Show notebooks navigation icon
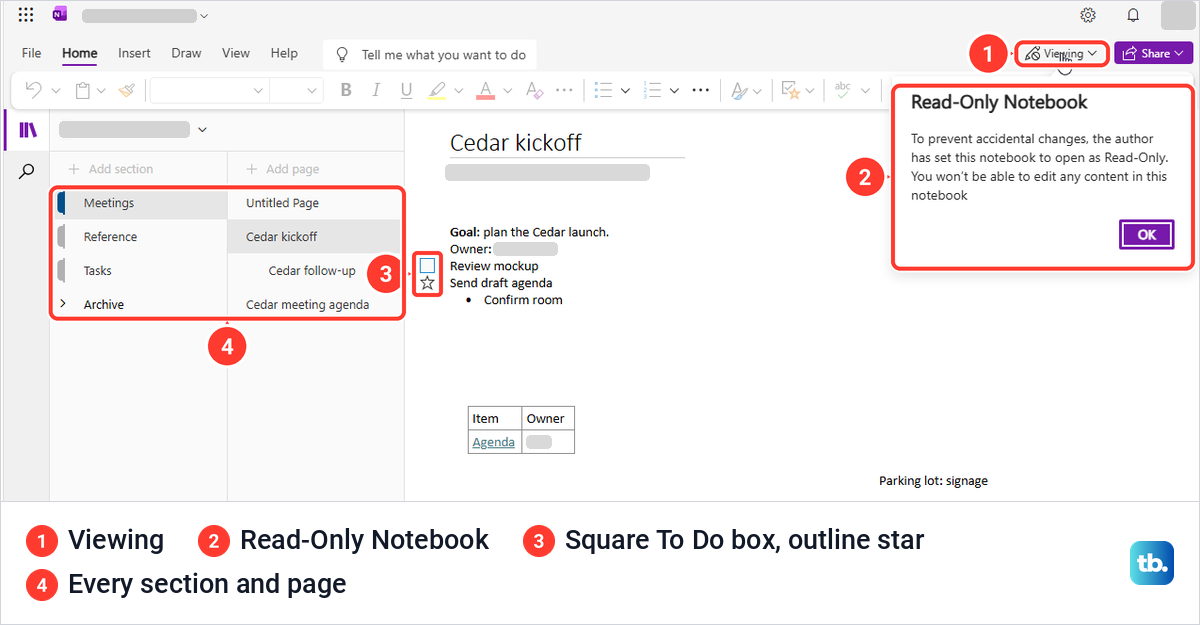The image size is (1200, 625). 27,130
